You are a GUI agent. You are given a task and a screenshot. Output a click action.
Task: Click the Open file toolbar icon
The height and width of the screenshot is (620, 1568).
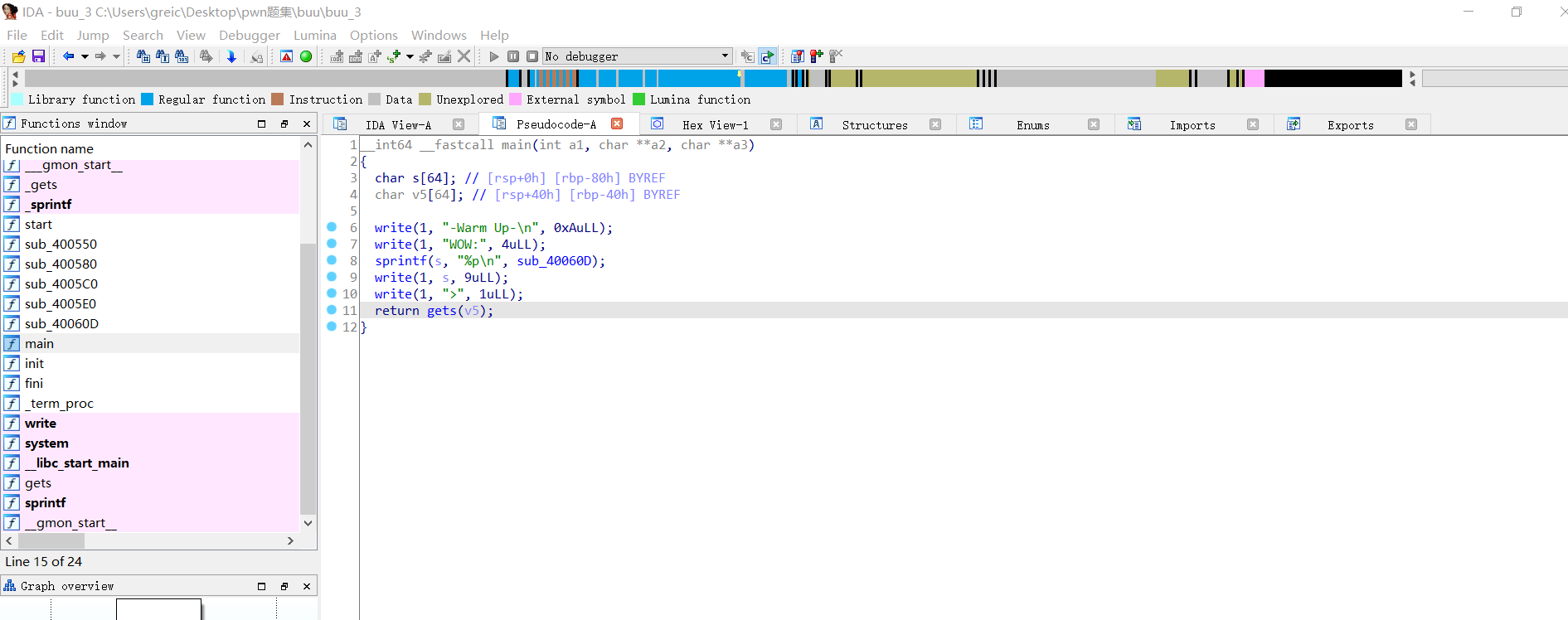point(18,56)
